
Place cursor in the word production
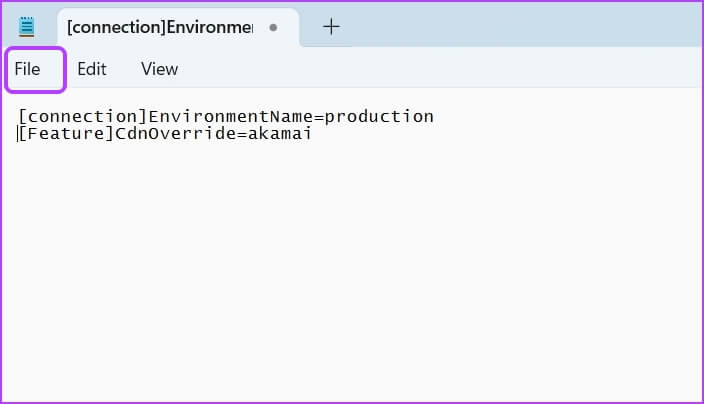(379, 117)
